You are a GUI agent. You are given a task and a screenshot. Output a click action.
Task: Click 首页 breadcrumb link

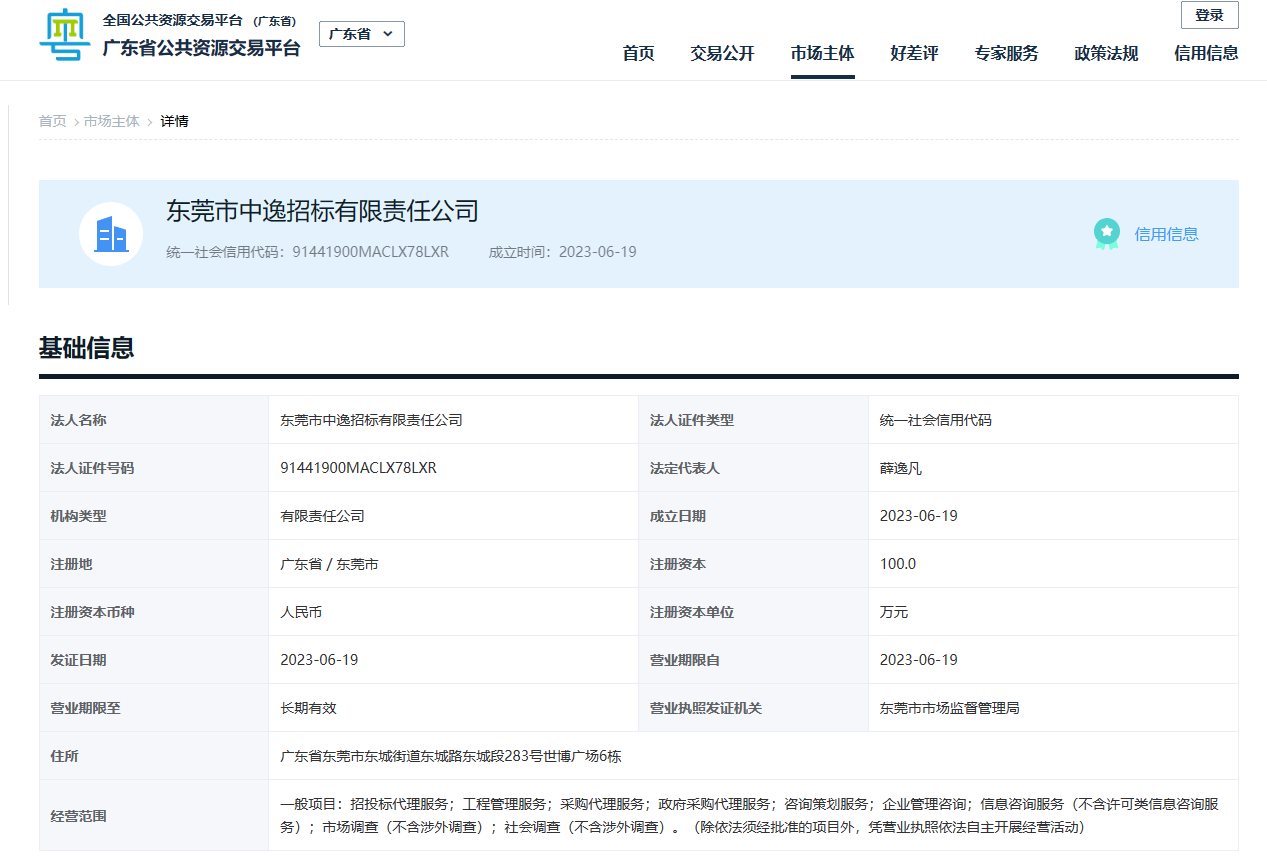[x=52, y=121]
